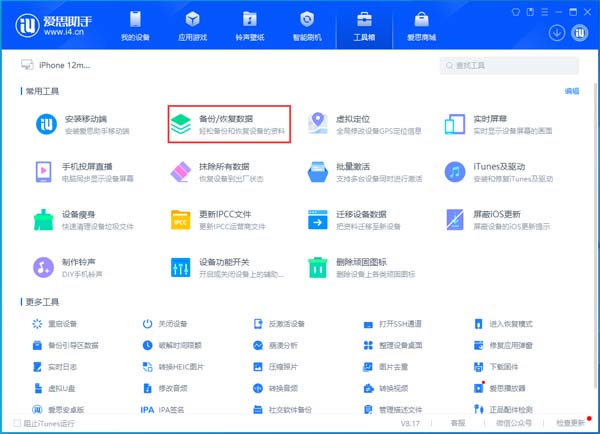Screen dimensions: 600x434
Task: Switch to the 应用游戏 tab
Action: click(x=192, y=26)
